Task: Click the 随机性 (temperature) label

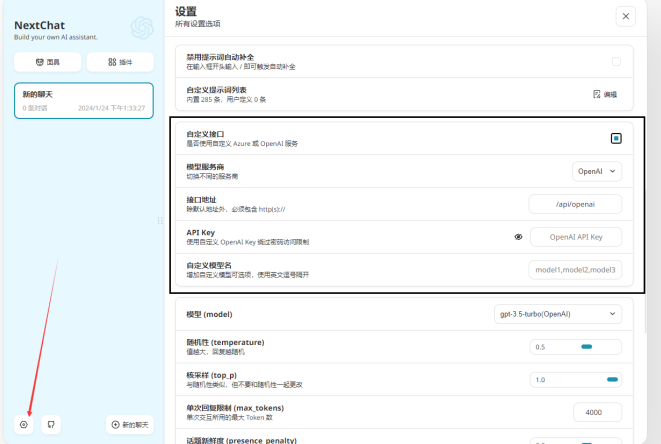Action: point(226,342)
